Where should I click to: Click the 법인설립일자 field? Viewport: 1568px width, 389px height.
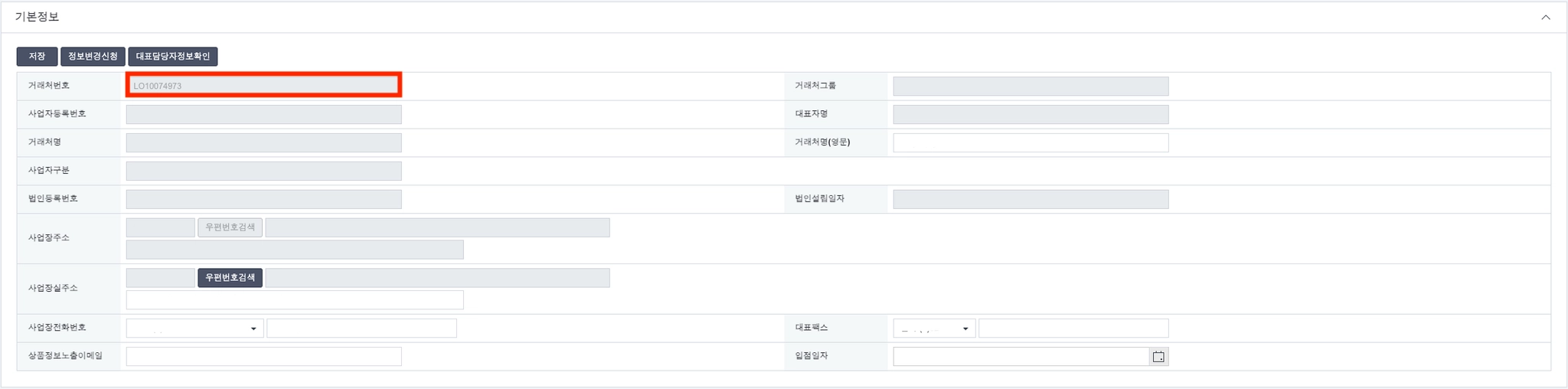click(x=1031, y=199)
